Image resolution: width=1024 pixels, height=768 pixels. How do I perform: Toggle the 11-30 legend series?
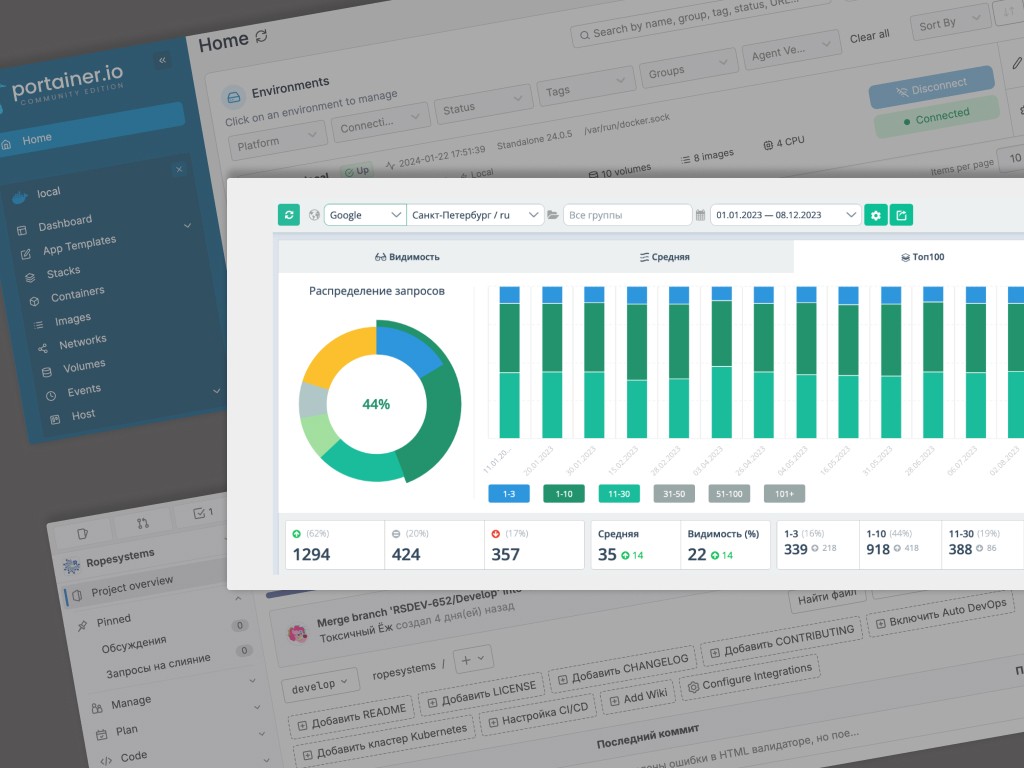[x=619, y=493]
